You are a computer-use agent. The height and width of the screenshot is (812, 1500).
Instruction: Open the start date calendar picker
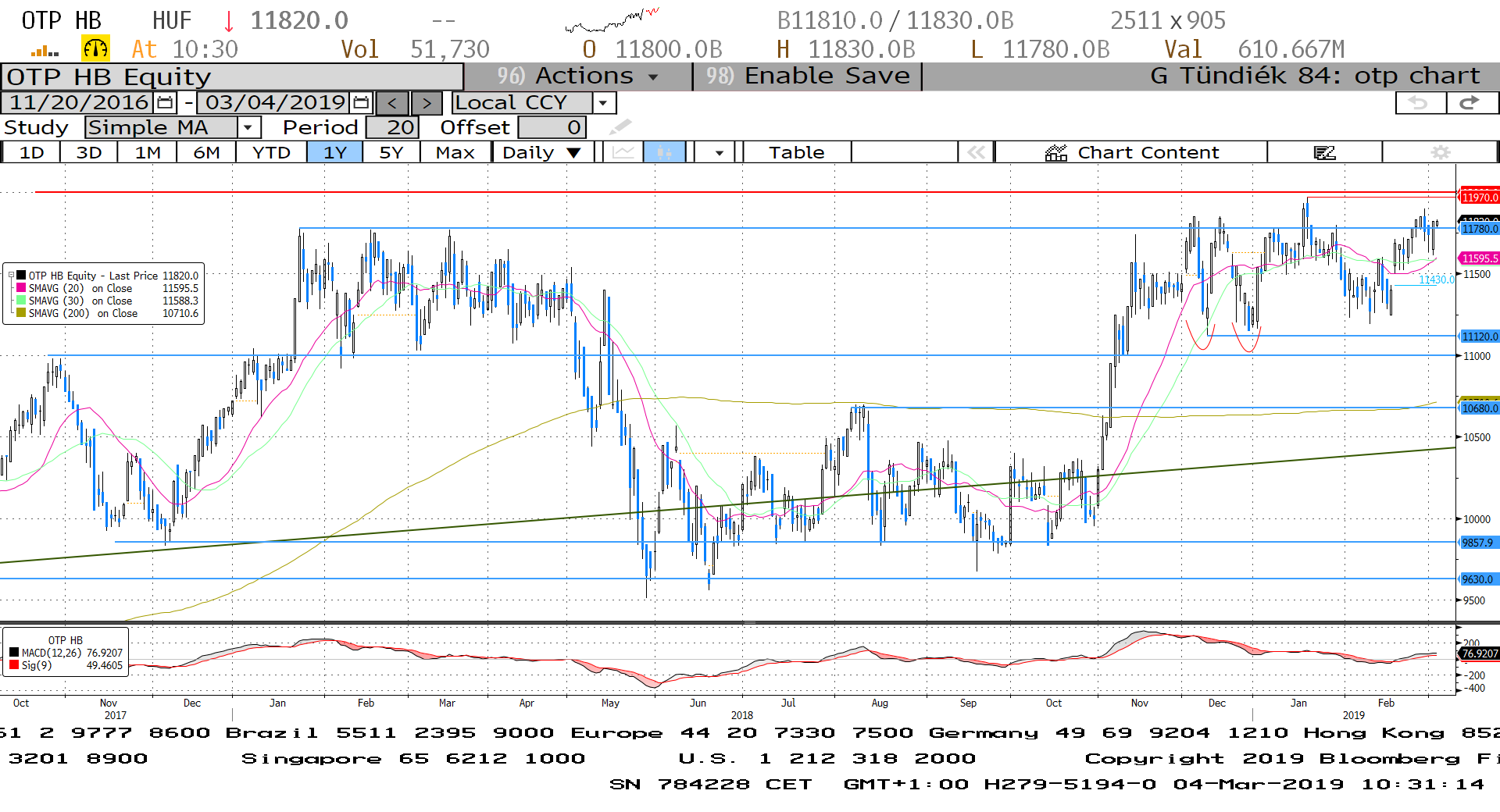[165, 103]
